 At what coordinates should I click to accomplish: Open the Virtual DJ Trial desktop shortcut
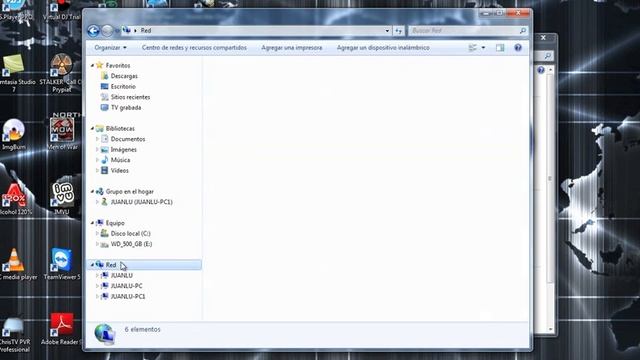62,11
